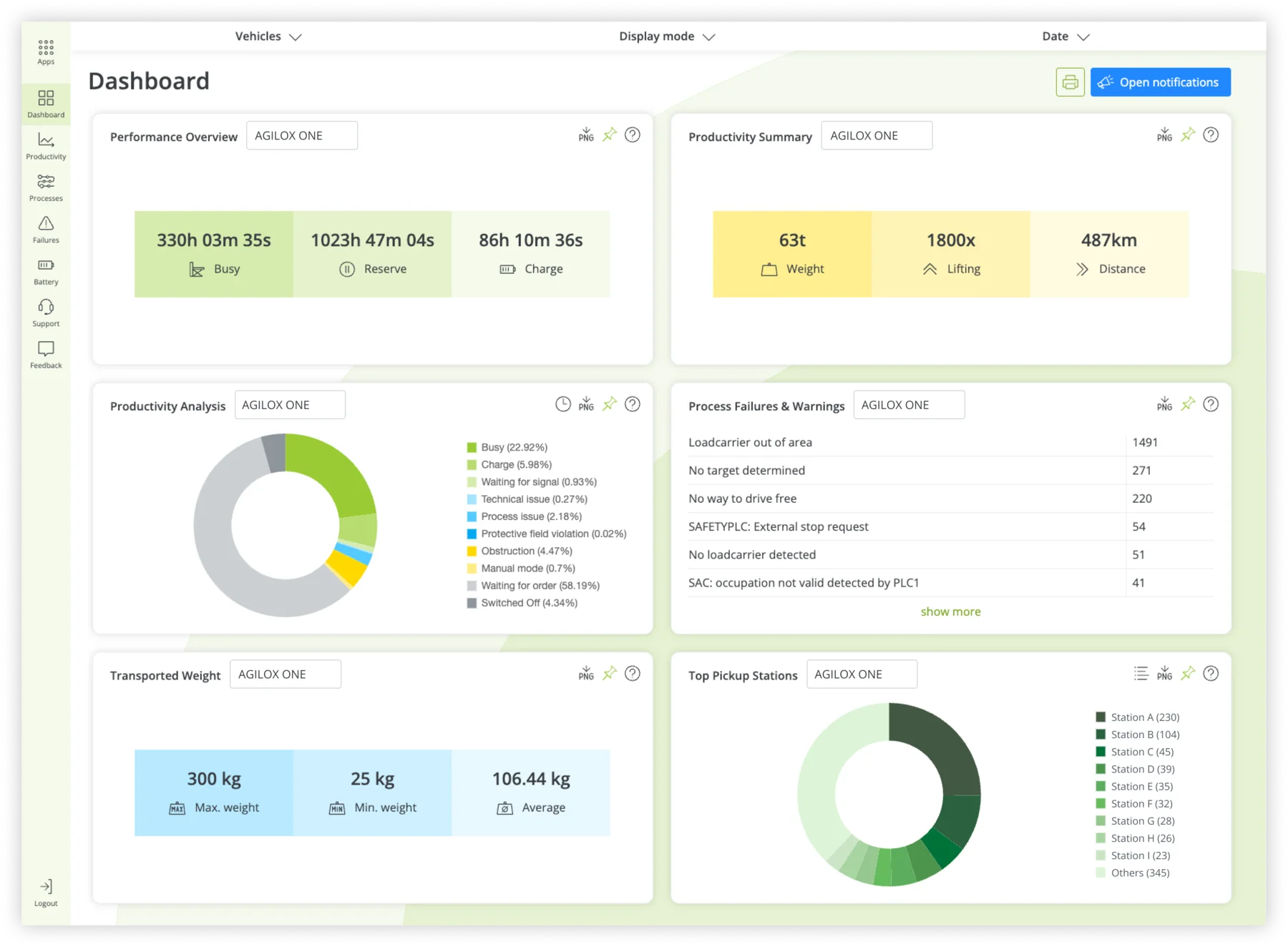Pin the Transported Weight widget
Viewport: 1288px width, 947px height.
point(610,673)
